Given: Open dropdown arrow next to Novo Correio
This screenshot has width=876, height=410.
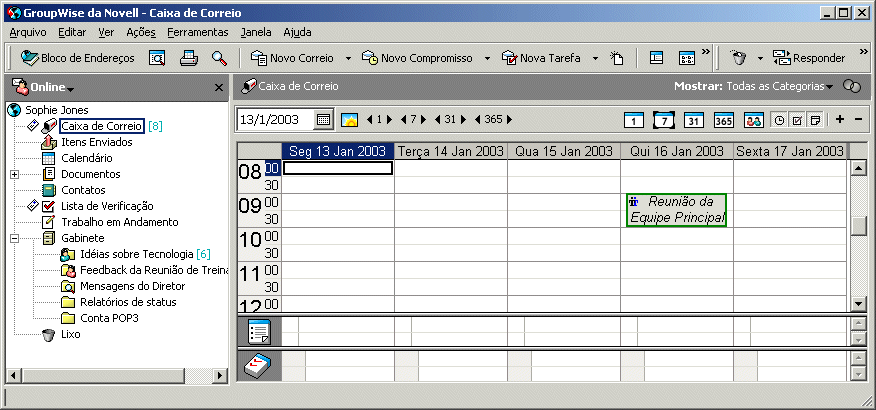Looking at the screenshot, I should tap(348, 58).
